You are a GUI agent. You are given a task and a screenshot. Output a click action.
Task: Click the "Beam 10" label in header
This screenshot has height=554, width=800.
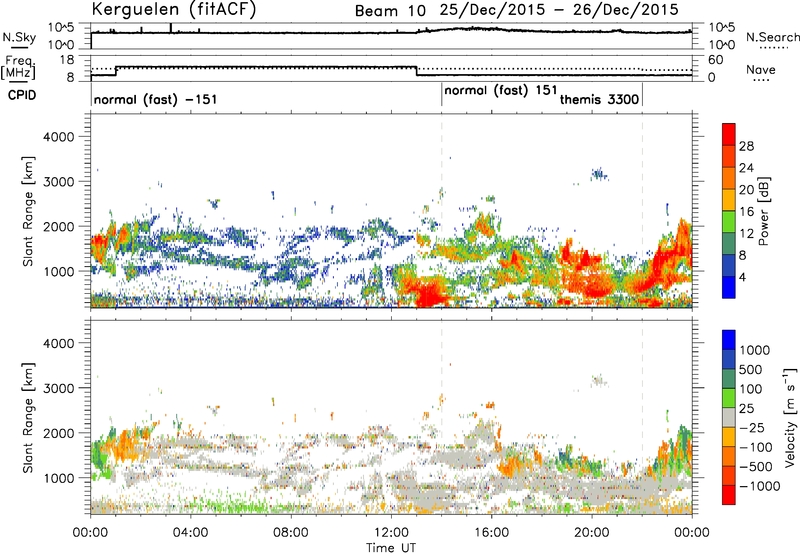[390, 11]
